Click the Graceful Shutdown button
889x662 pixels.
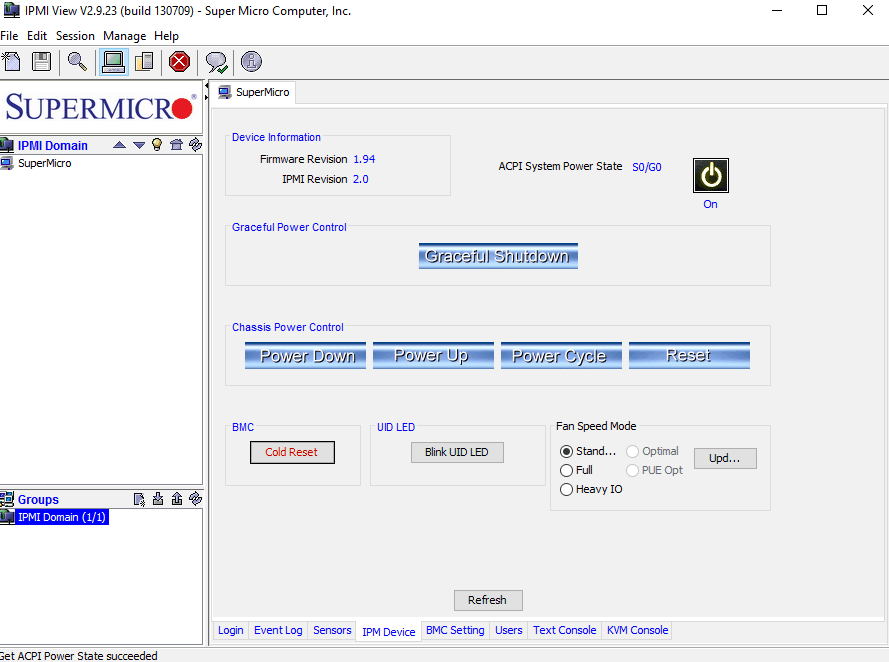[x=498, y=256]
